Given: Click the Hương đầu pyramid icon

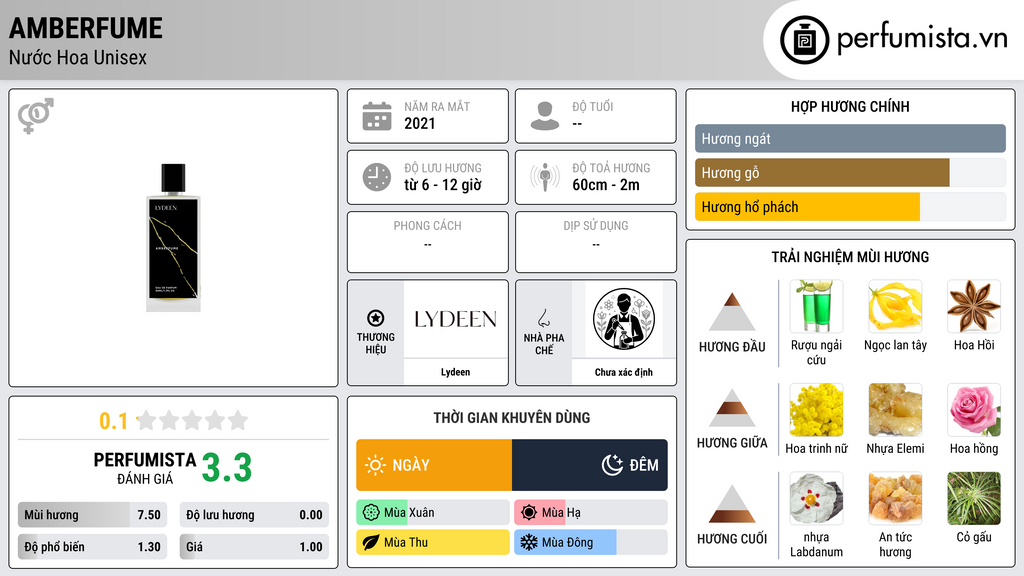Looking at the screenshot, I should (732, 312).
